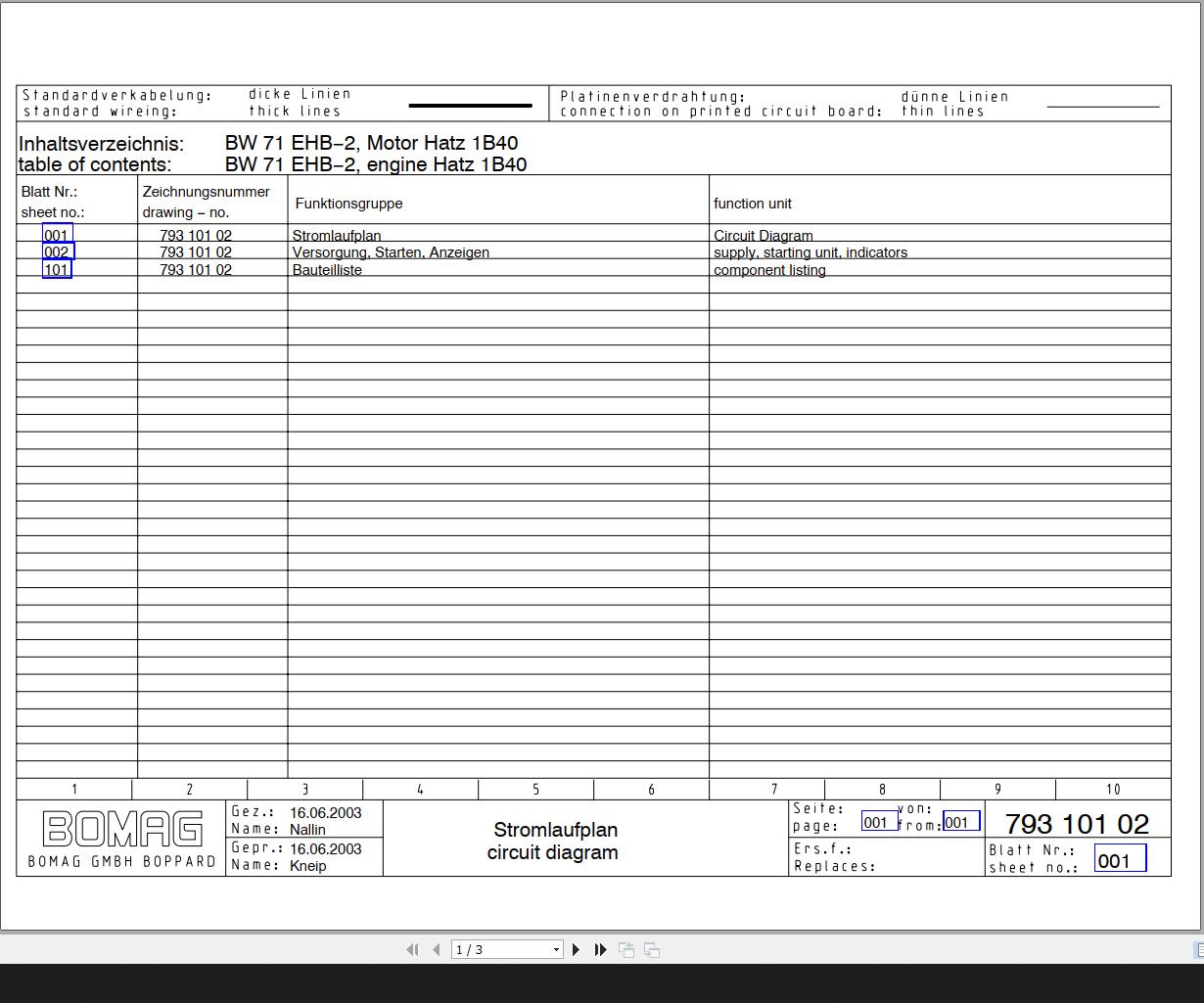Viewport: 1204px width, 1003px height.
Task: Click the 001 link beside 'from:'
Action: click(x=960, y=822)
